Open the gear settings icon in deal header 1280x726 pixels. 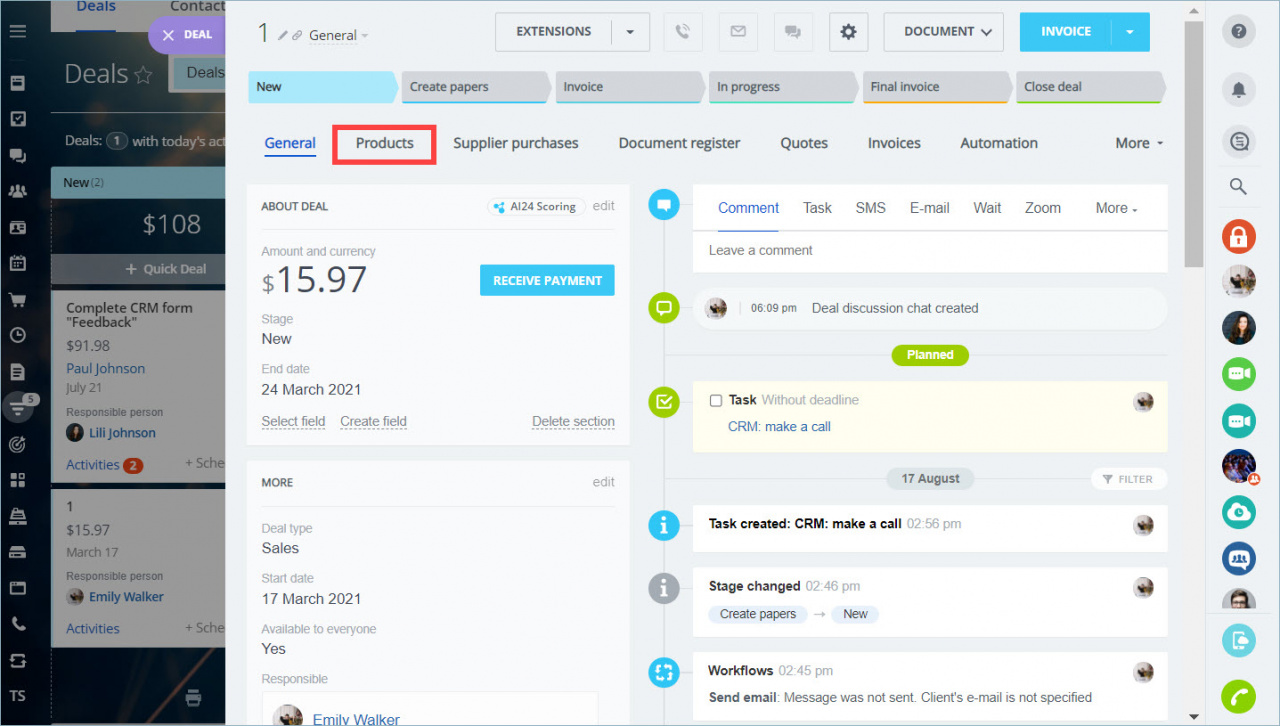(848, 32)
